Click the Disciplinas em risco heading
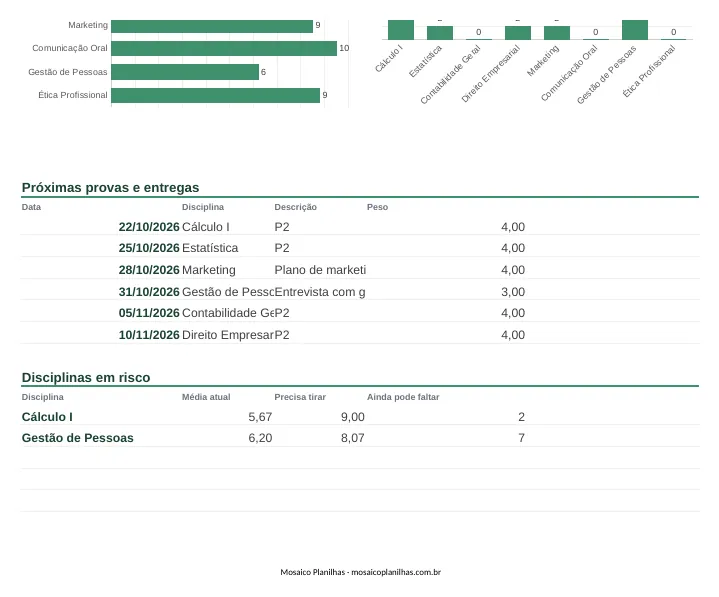The width and height of the screenshot is (719, 597). point(86,377)
